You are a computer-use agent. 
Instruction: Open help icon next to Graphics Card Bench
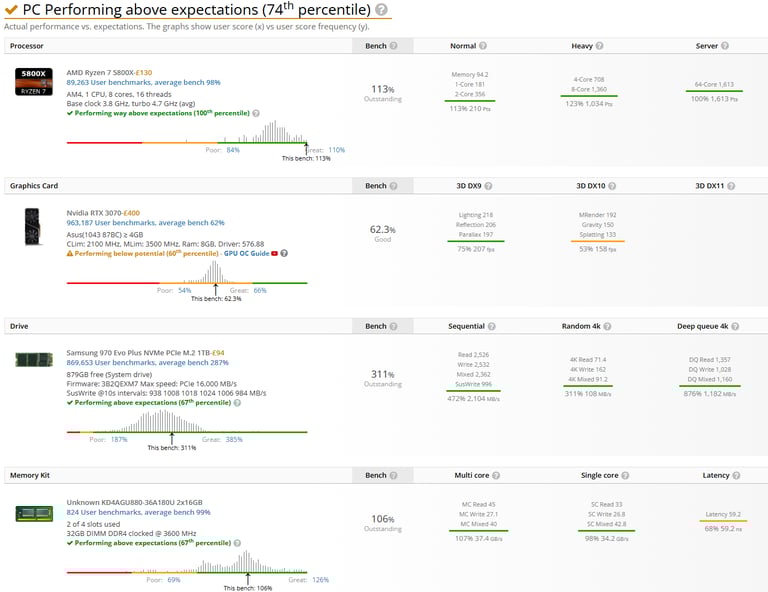(393, 186)
